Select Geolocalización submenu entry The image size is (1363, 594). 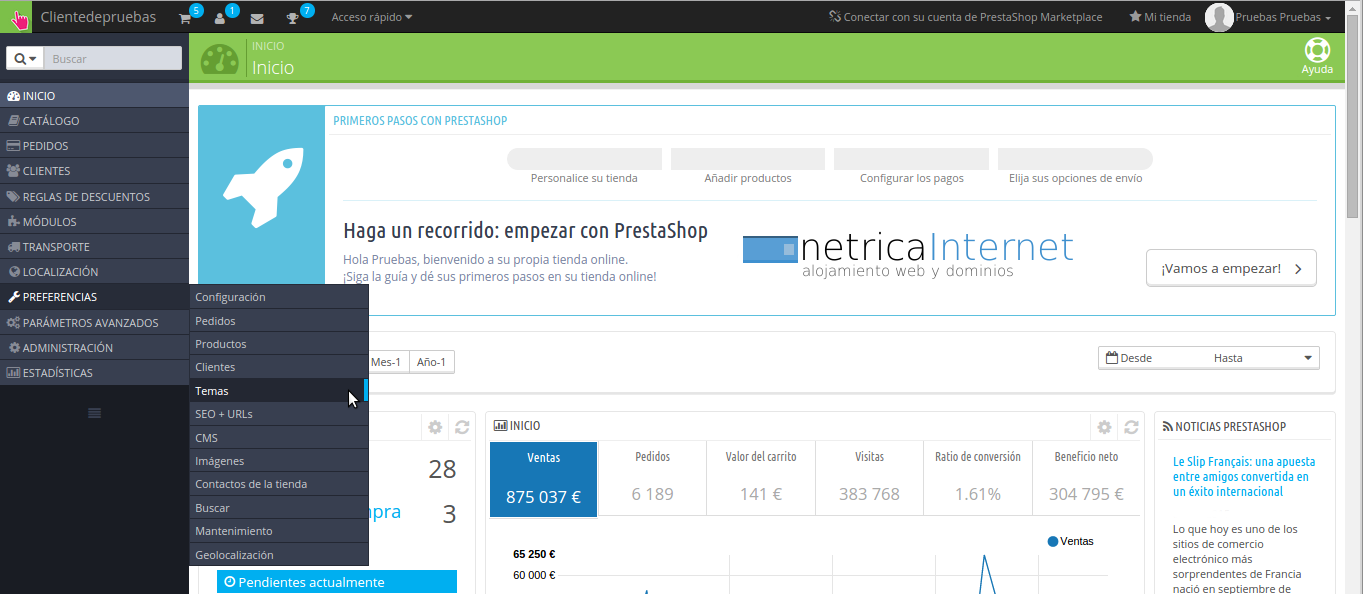click(279, 555)
